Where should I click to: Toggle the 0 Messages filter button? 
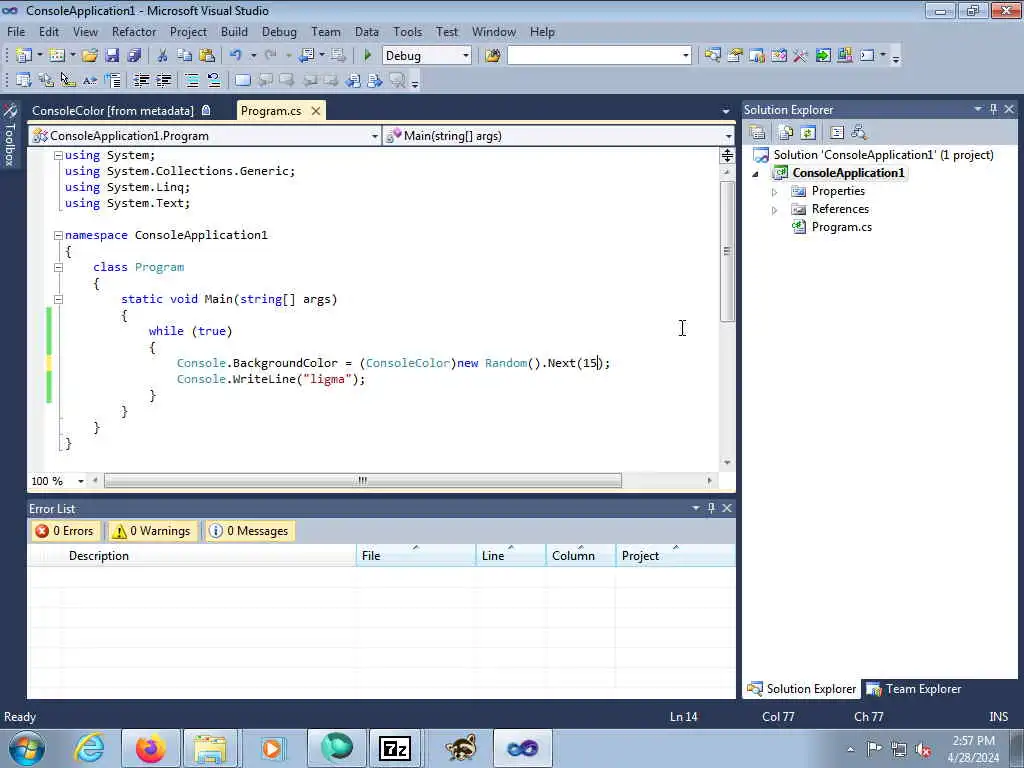pyautogui.click(x=249, y=531)
